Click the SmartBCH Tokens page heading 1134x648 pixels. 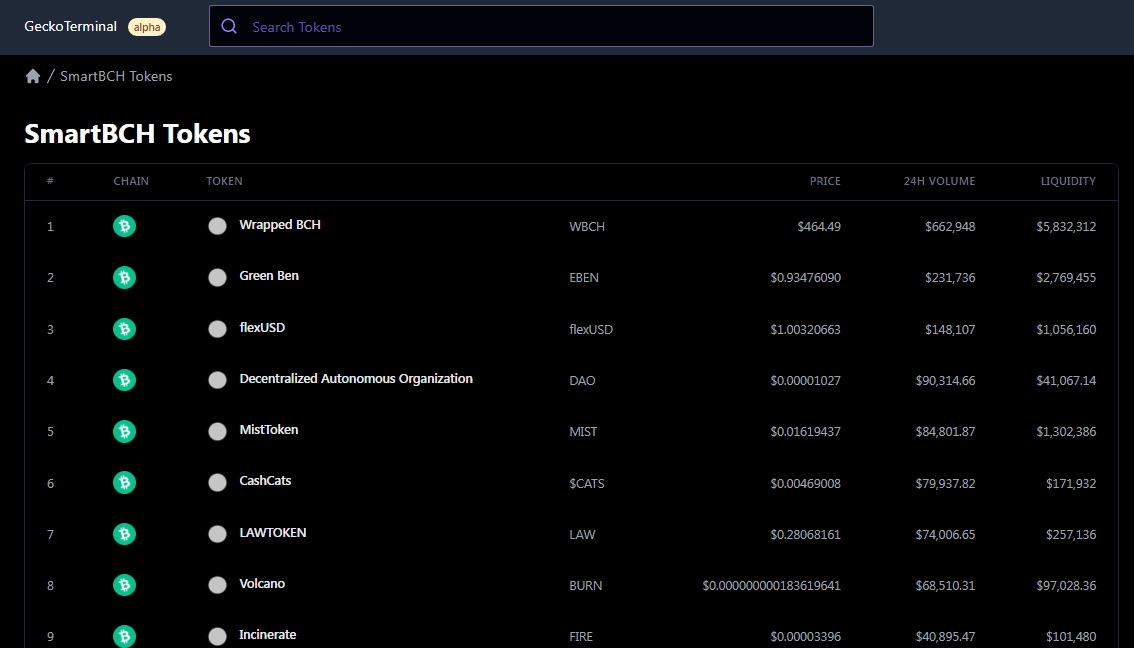[x=137, y=134]
